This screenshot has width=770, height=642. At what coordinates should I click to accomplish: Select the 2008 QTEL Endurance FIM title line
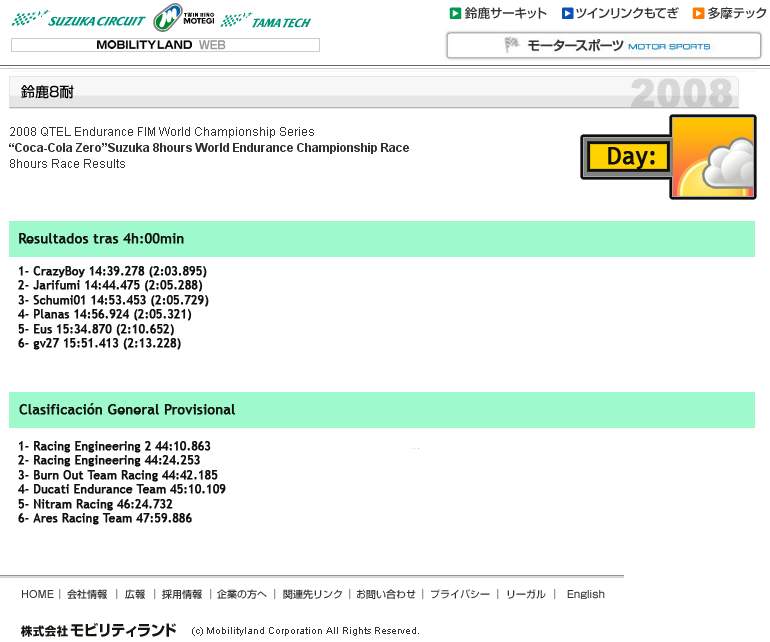pyautogui.click(x=162, y=132)
